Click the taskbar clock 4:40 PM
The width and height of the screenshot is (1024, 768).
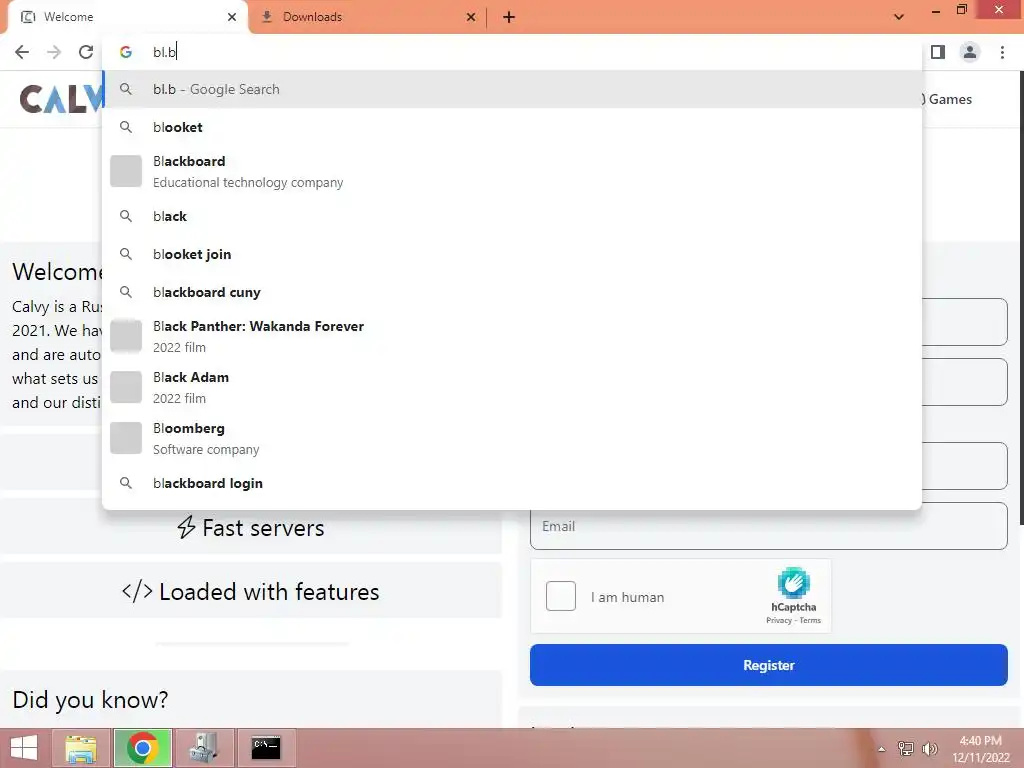(x=980, y=741)
